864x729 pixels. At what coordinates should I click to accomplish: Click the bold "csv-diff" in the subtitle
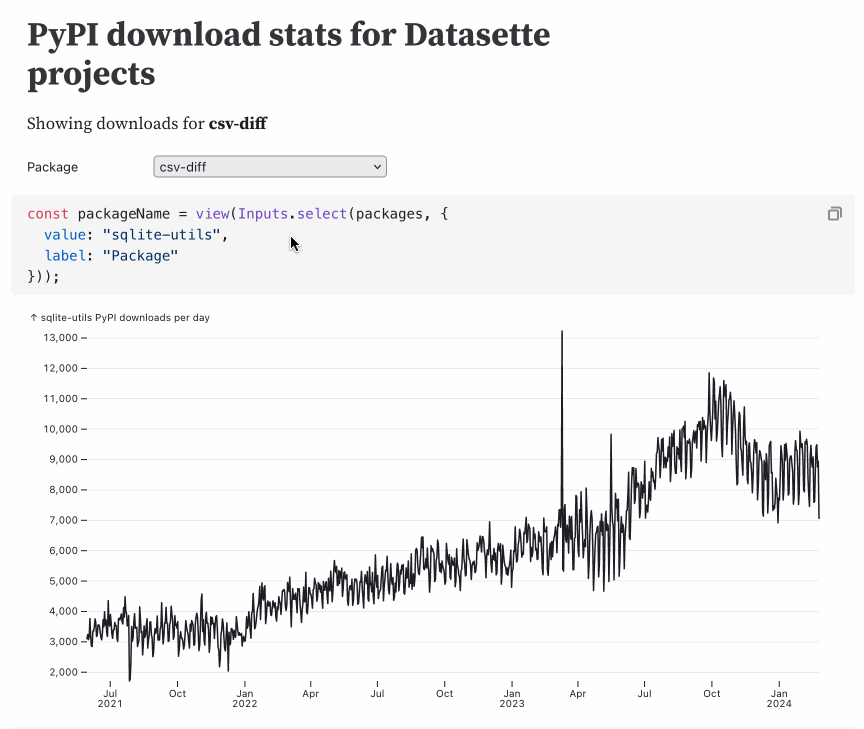237,123
